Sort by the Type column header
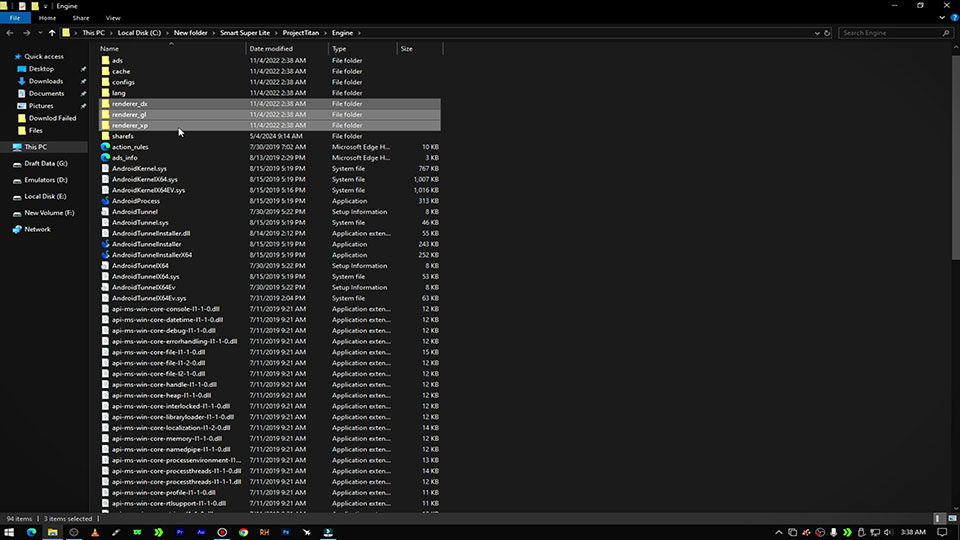Image resolution: width=960 pixels, height=540 pixels. [363, 48]
